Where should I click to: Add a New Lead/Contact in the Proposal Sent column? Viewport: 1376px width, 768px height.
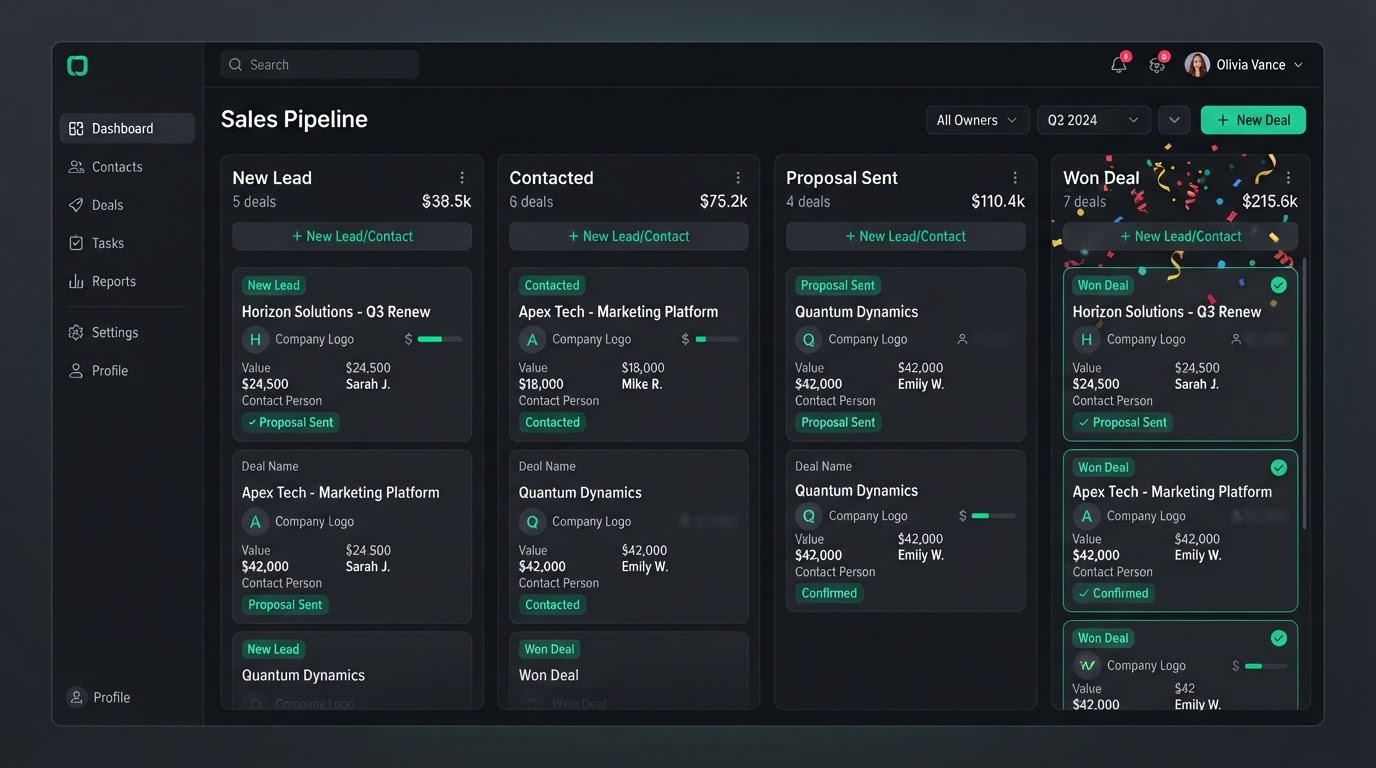906,236
